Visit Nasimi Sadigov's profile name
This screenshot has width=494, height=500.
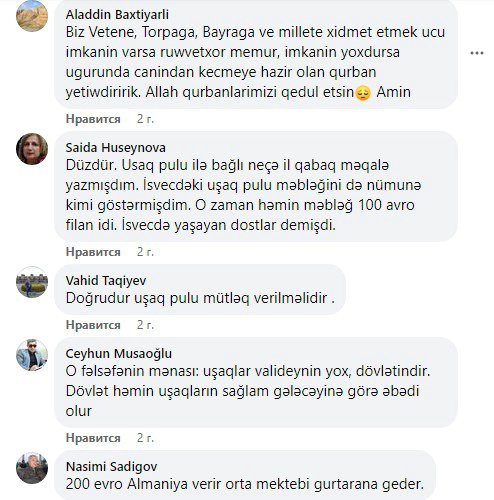point(111,466)
